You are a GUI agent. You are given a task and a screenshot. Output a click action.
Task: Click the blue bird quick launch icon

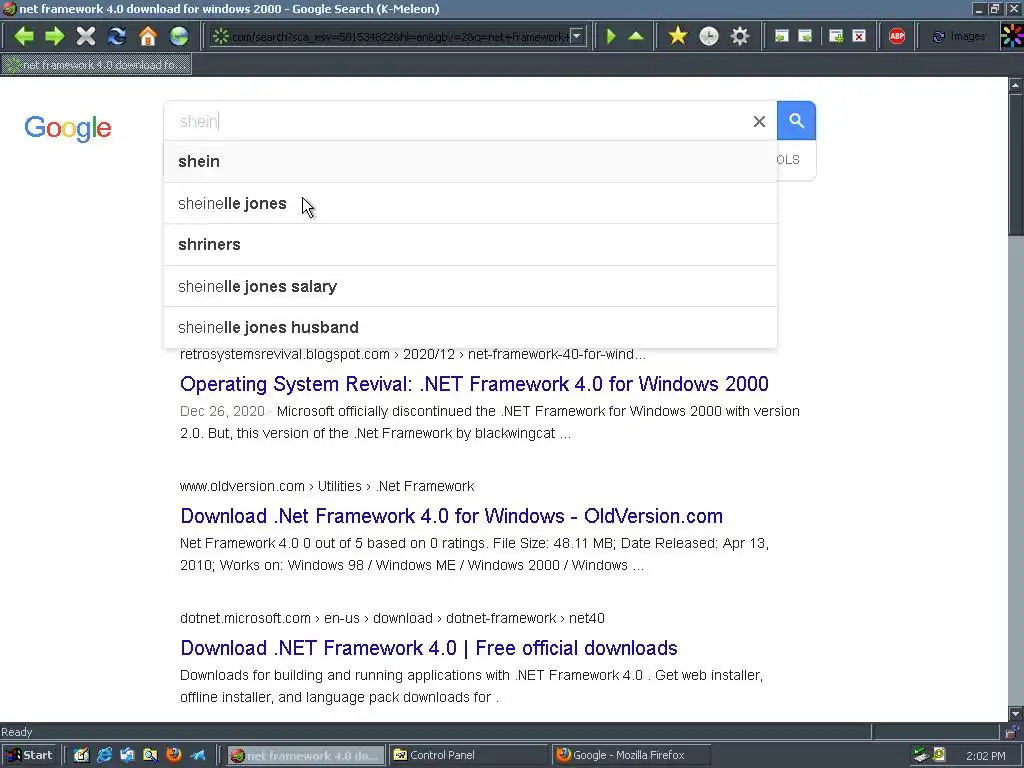pyautogui.click(x=198, y=755)
